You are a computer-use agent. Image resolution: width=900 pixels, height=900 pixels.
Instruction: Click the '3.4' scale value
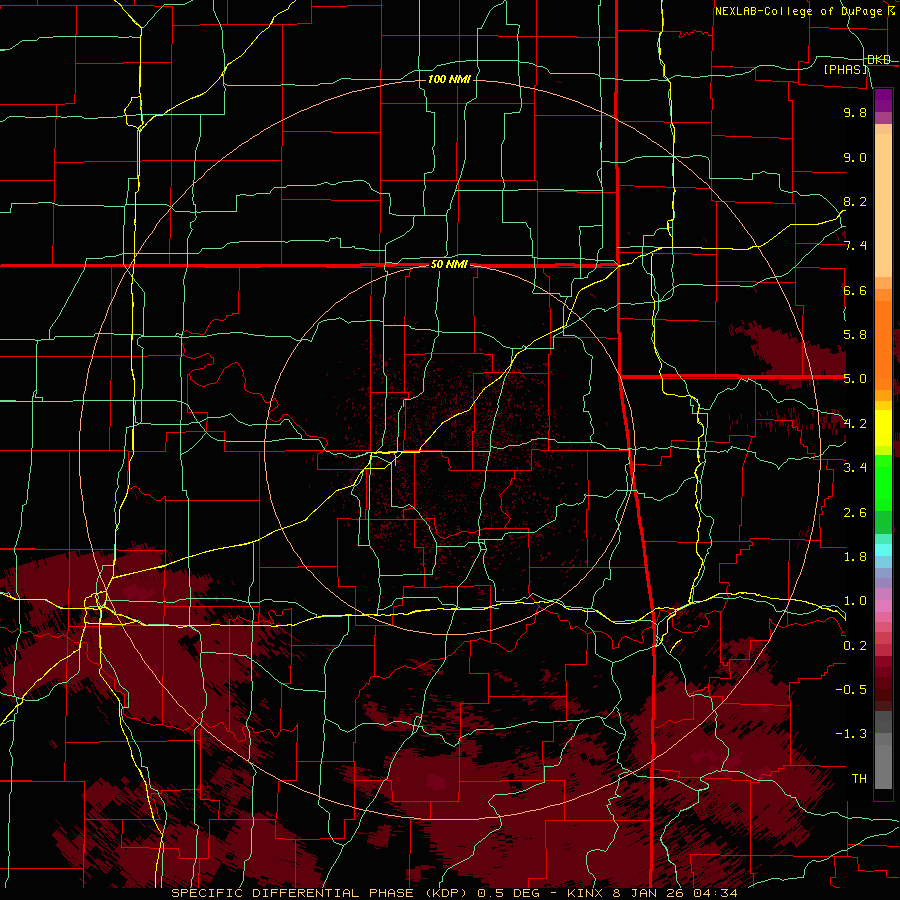click(855, 468)
